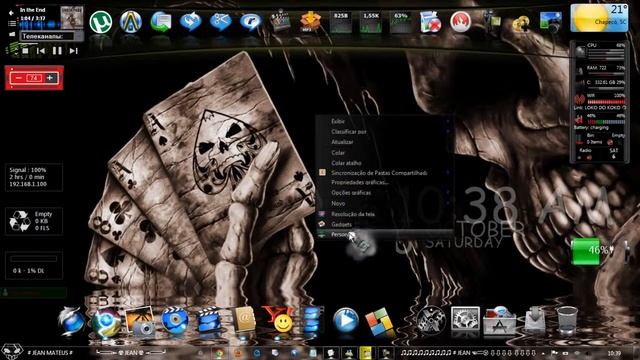The width and height of the screenshot is (640, 360).
Task: Open the App Store basket icon in dock
Action: pos(500,321)
